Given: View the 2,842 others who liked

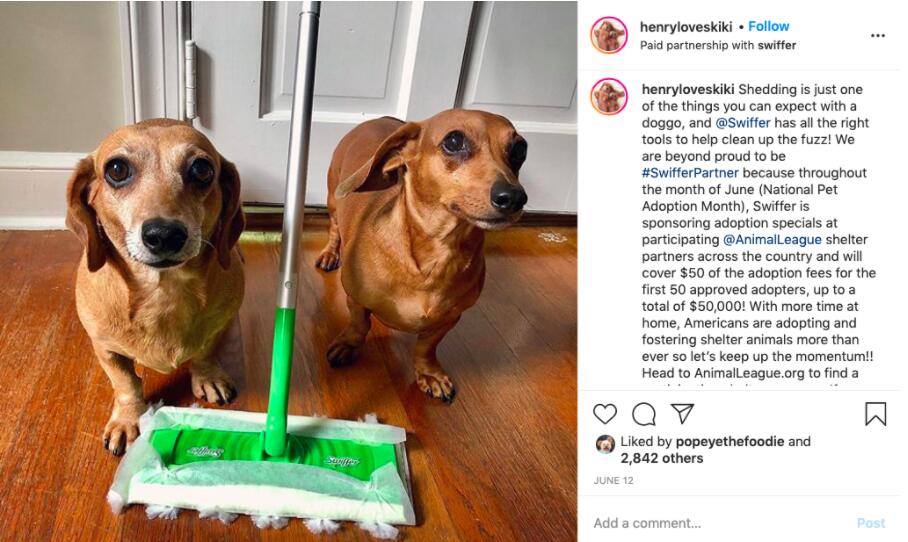Looking at the screenshot, I should pyautogui.click(x=662, y=458).
